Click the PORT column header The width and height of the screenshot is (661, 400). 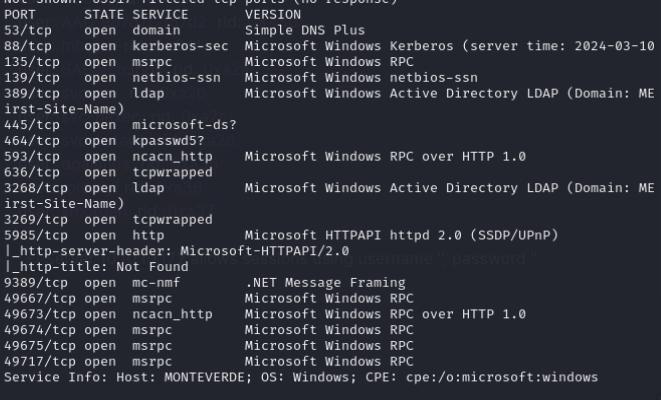pyautogui.click(x=20, y=15)
